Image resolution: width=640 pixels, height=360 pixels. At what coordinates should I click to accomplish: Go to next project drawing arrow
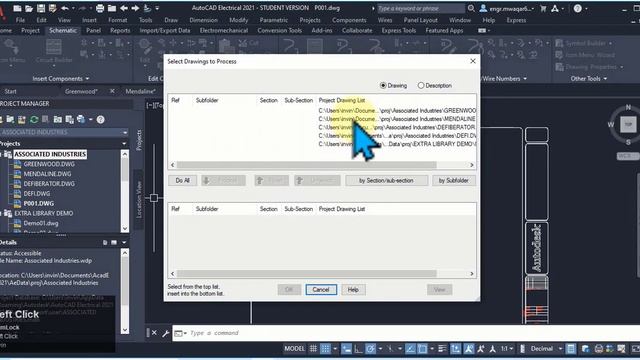pos(136,8)
